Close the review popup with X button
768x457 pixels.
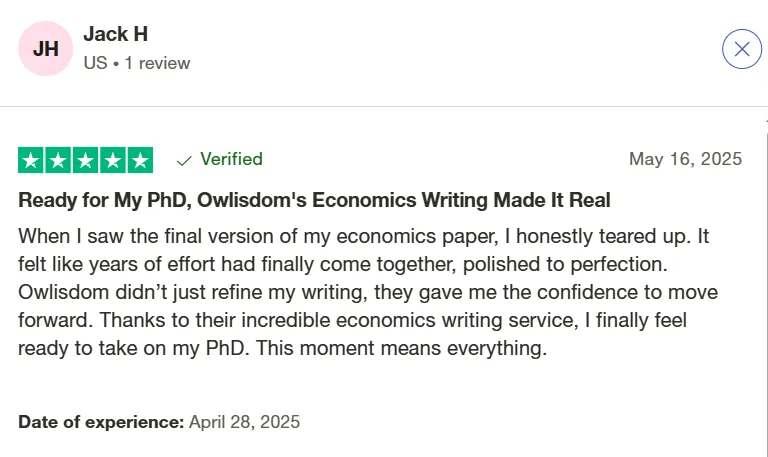[742, 49]
